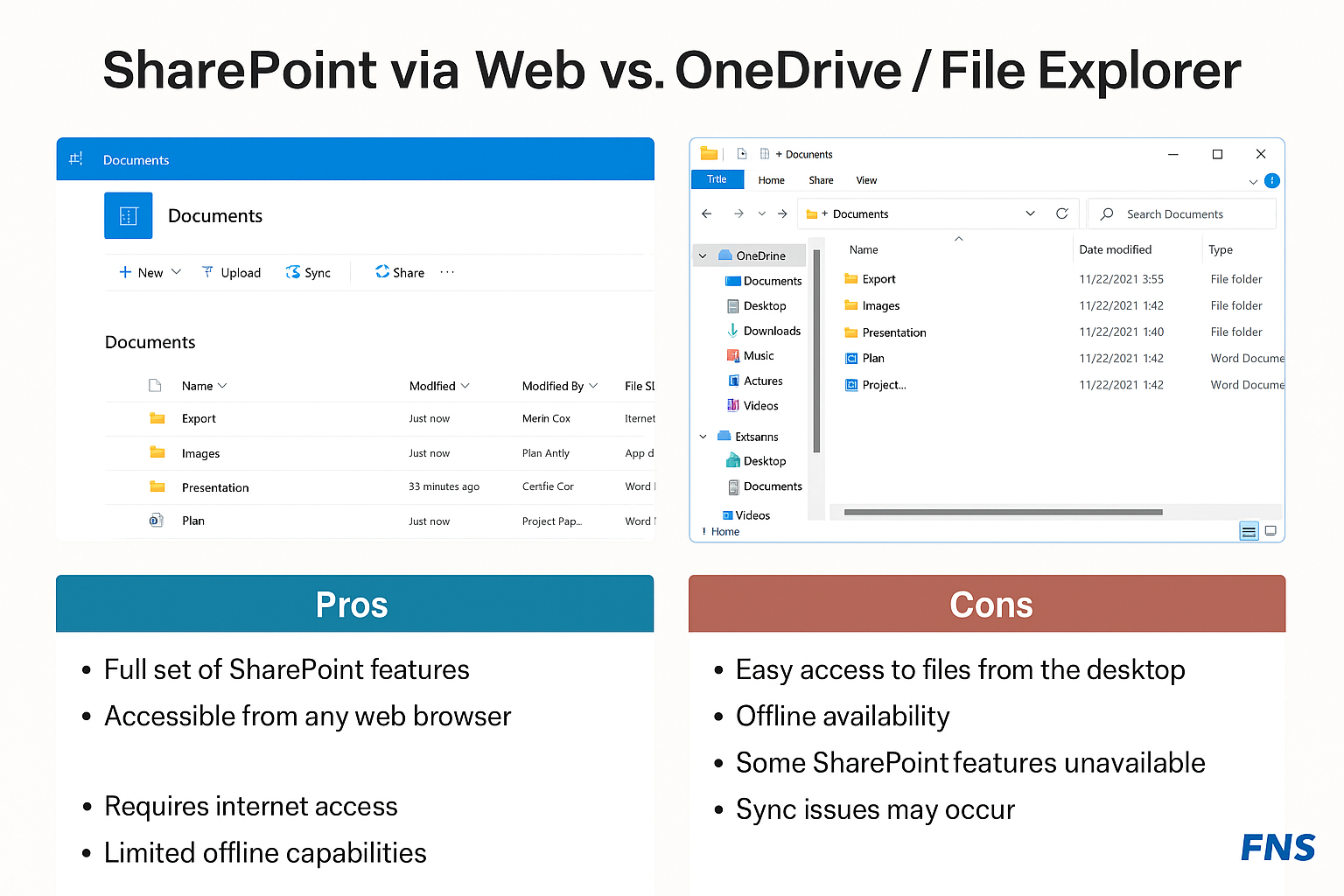Image resolution: width=1344 pixels, height=896 pixels.
Task: Click the Sync icon in SharePoint toolbar
Action: (293, 273)
